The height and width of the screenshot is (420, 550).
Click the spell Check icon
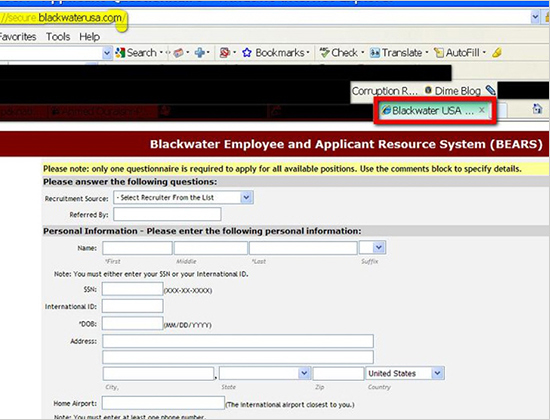(x=324, y=53)
